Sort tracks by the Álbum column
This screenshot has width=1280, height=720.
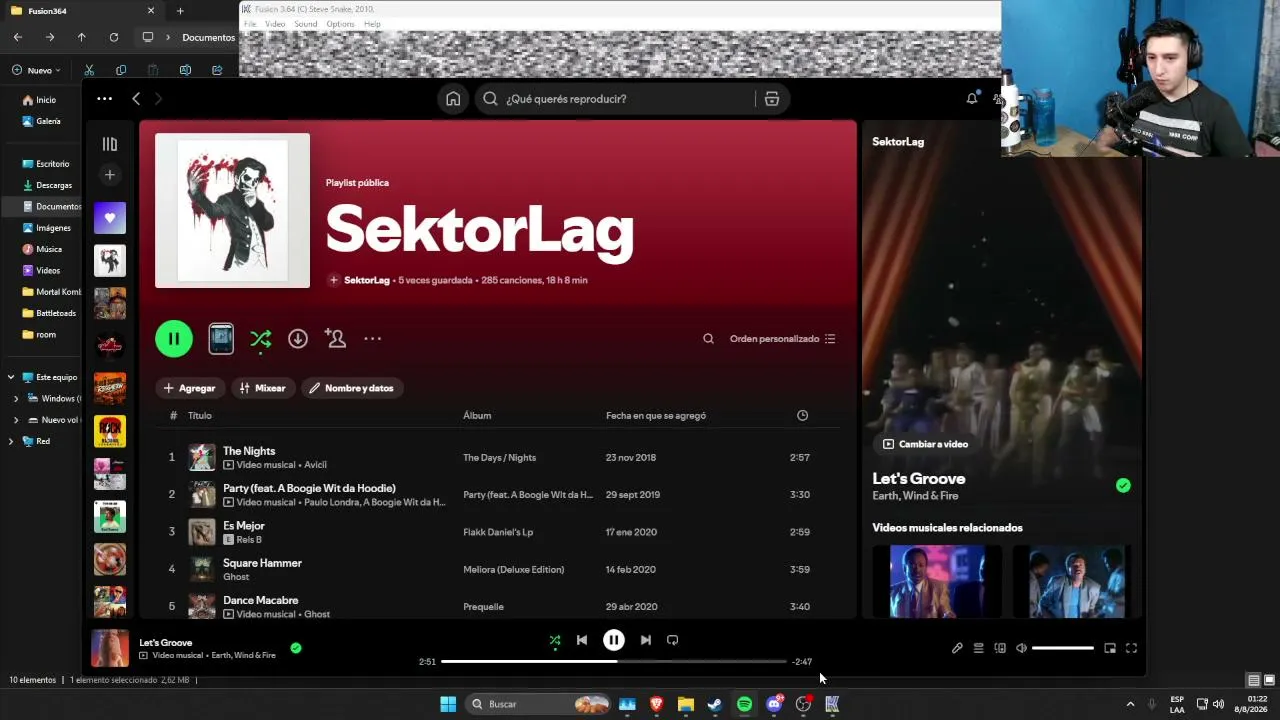click(477, 416)
